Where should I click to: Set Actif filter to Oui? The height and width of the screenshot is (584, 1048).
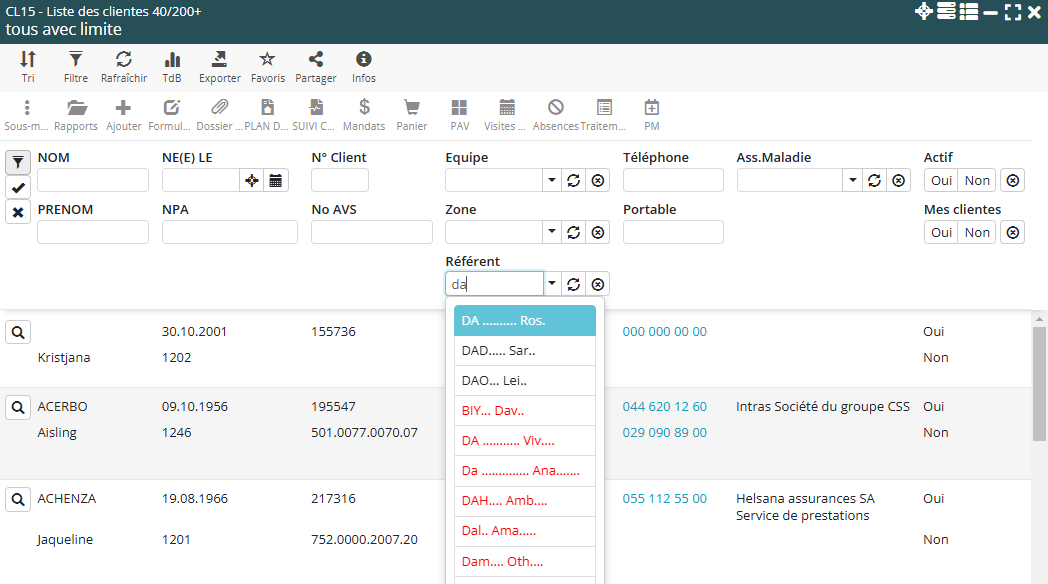click(x=941, y=180)
